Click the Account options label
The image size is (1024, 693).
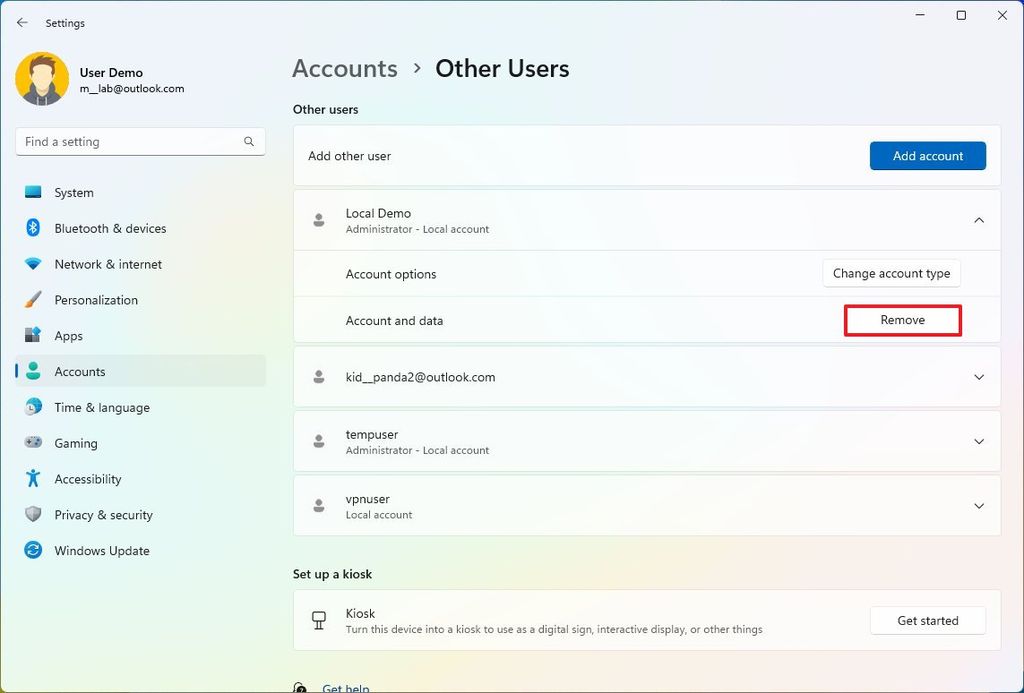[x=391, y=274]
